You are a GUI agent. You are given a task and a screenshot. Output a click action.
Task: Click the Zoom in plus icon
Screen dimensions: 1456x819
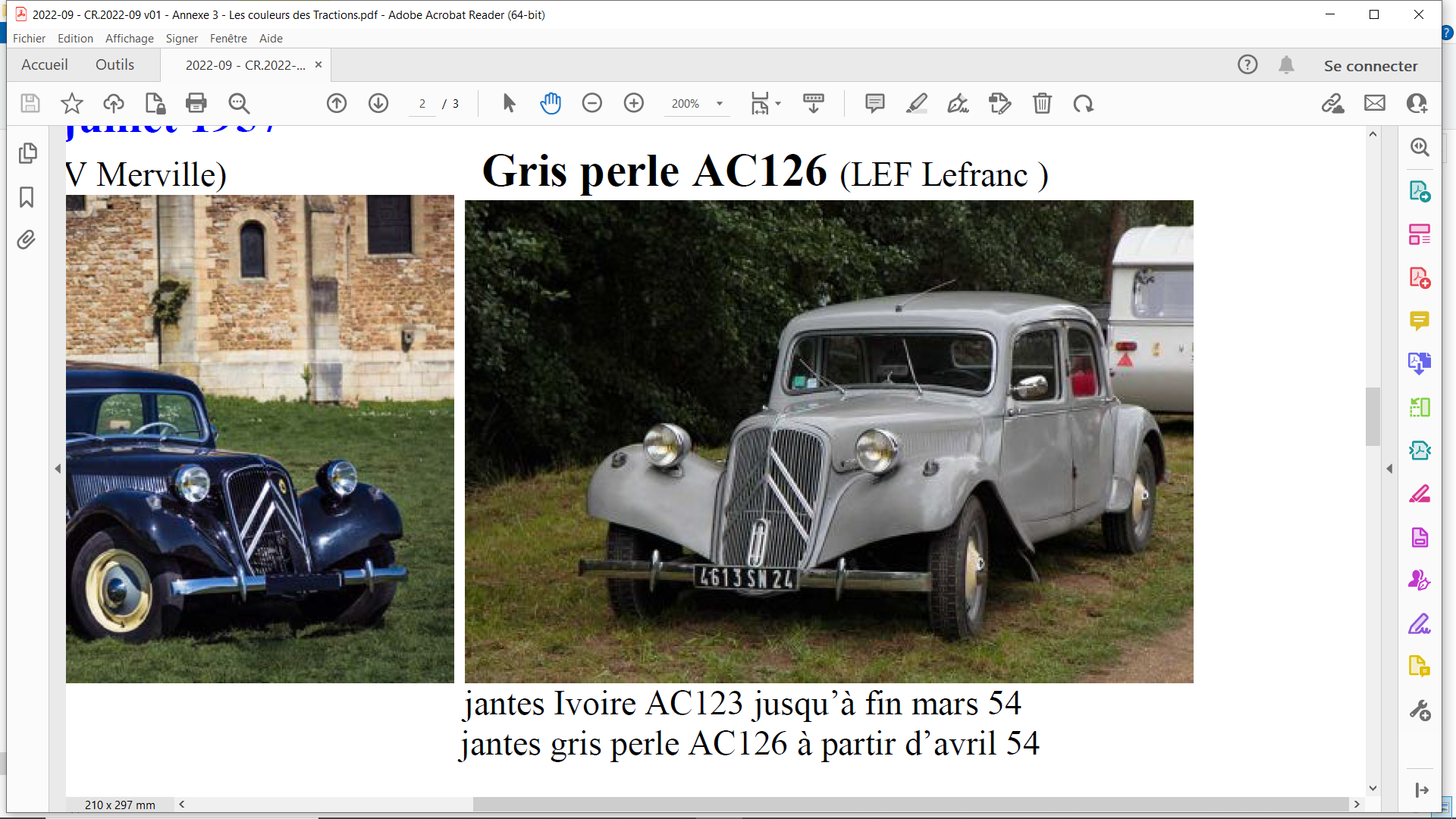coord(634,103)
